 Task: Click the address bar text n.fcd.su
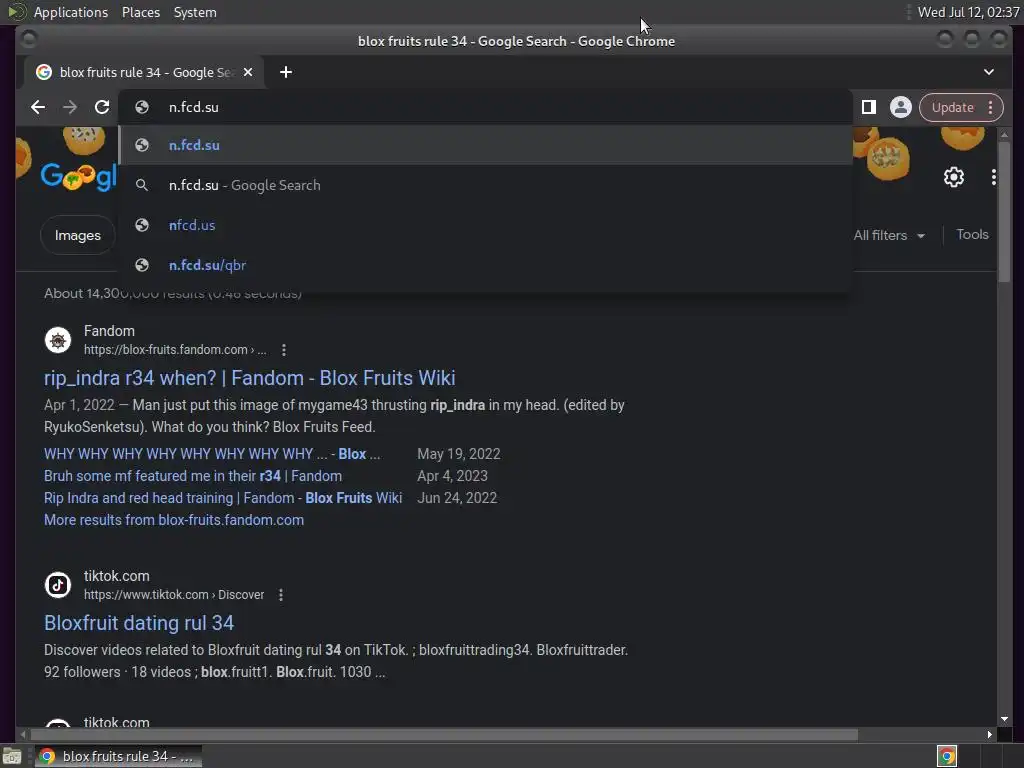(x=194, y=107)
